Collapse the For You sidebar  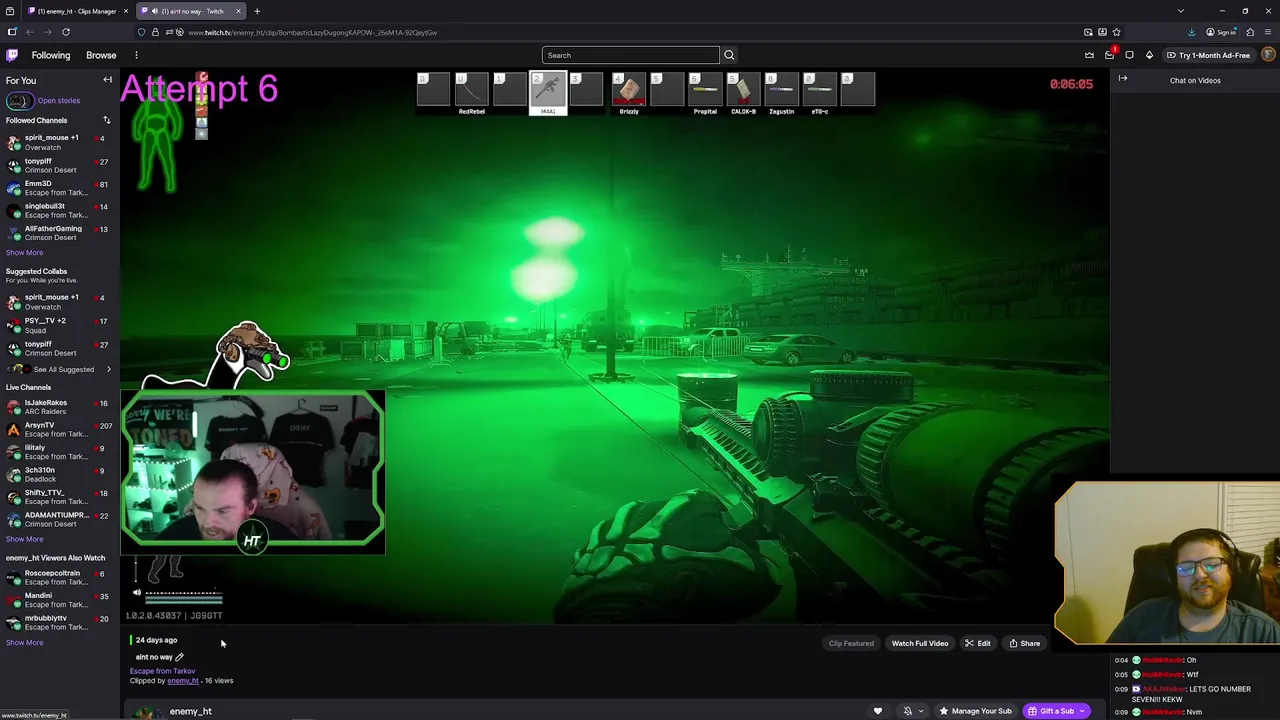[x=107, y=80]
